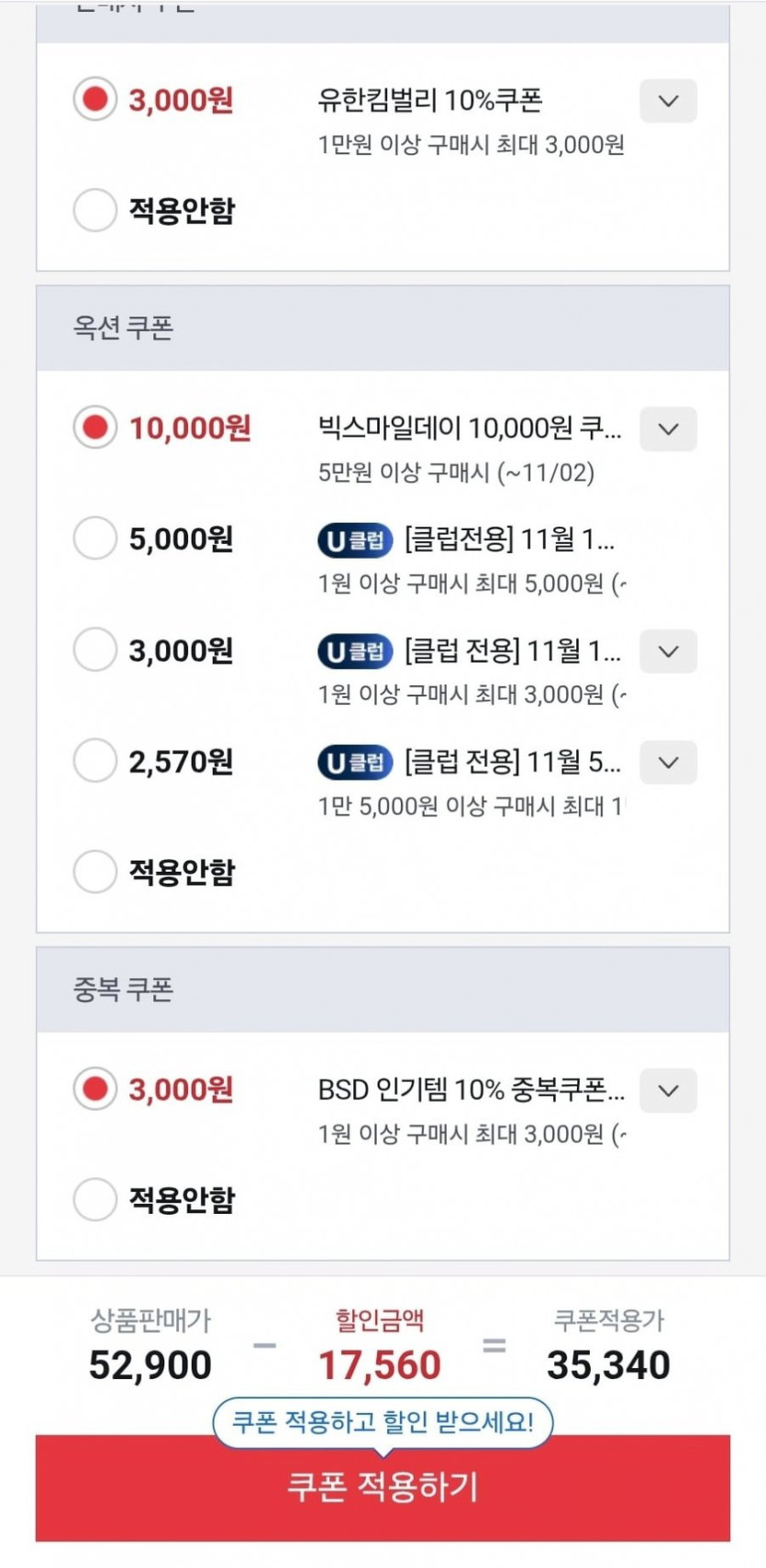Pick the 3,000원 클럽 전용 option coupon radio
Viewport: 766px width, 1568px height.
[x=94, y=651]
